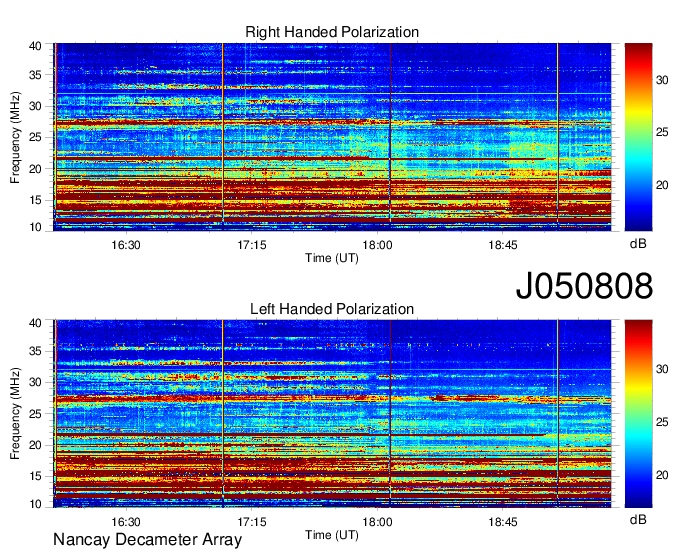Click the 10 MHz tick on upper plot
Viewport: 680px width, 552px height.
coord(36,227)
